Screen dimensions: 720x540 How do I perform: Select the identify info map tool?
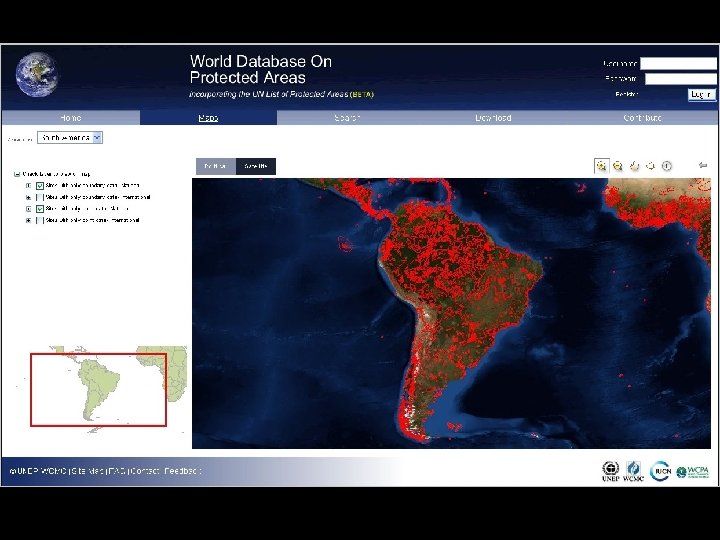click(667, 166)
